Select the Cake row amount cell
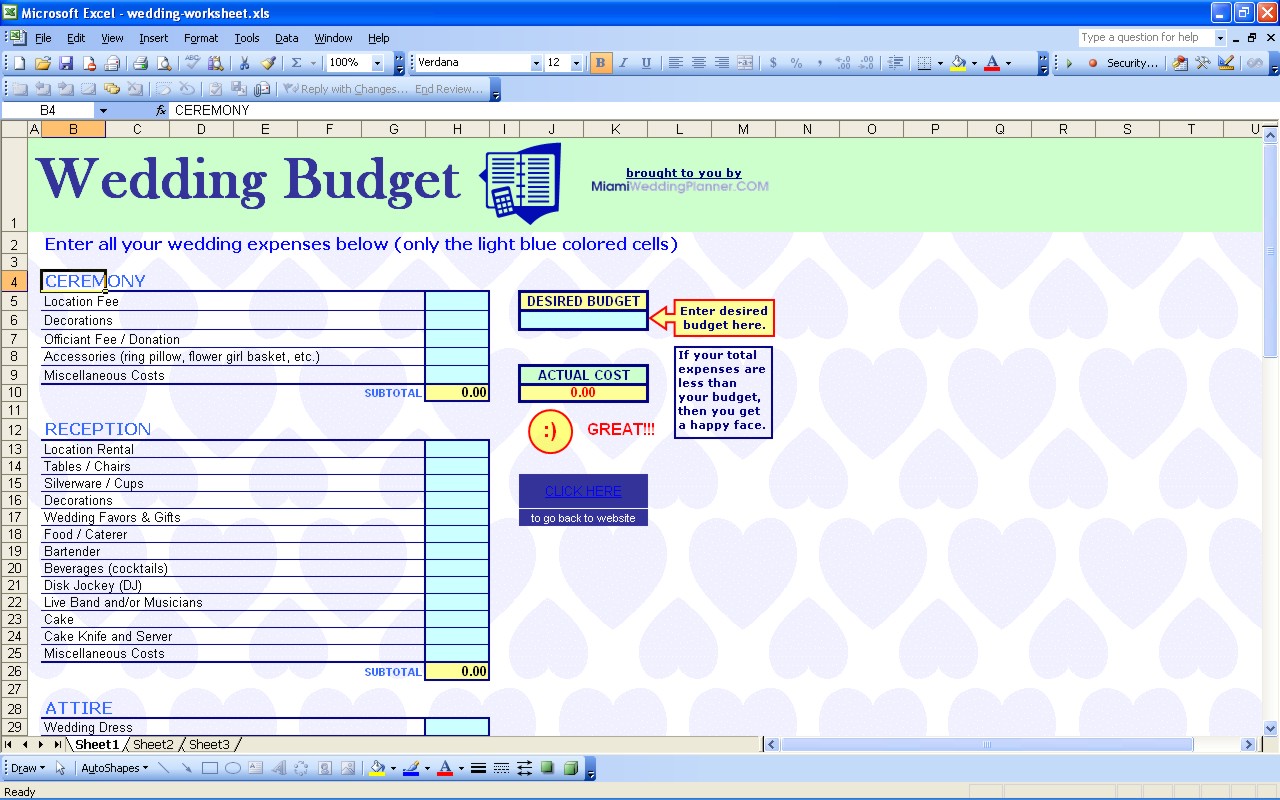Screen dimensions: 1280x800 click(457, 619)
